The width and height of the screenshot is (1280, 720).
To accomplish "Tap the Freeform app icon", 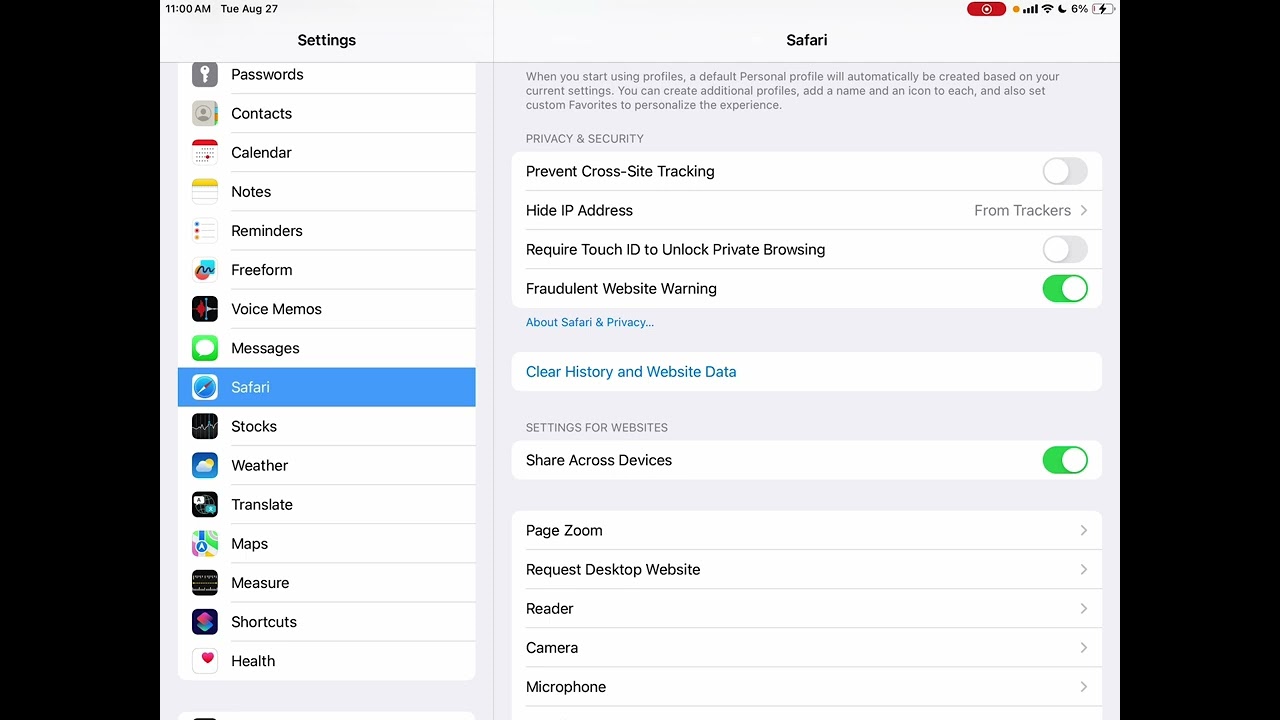I will point(205,270).
